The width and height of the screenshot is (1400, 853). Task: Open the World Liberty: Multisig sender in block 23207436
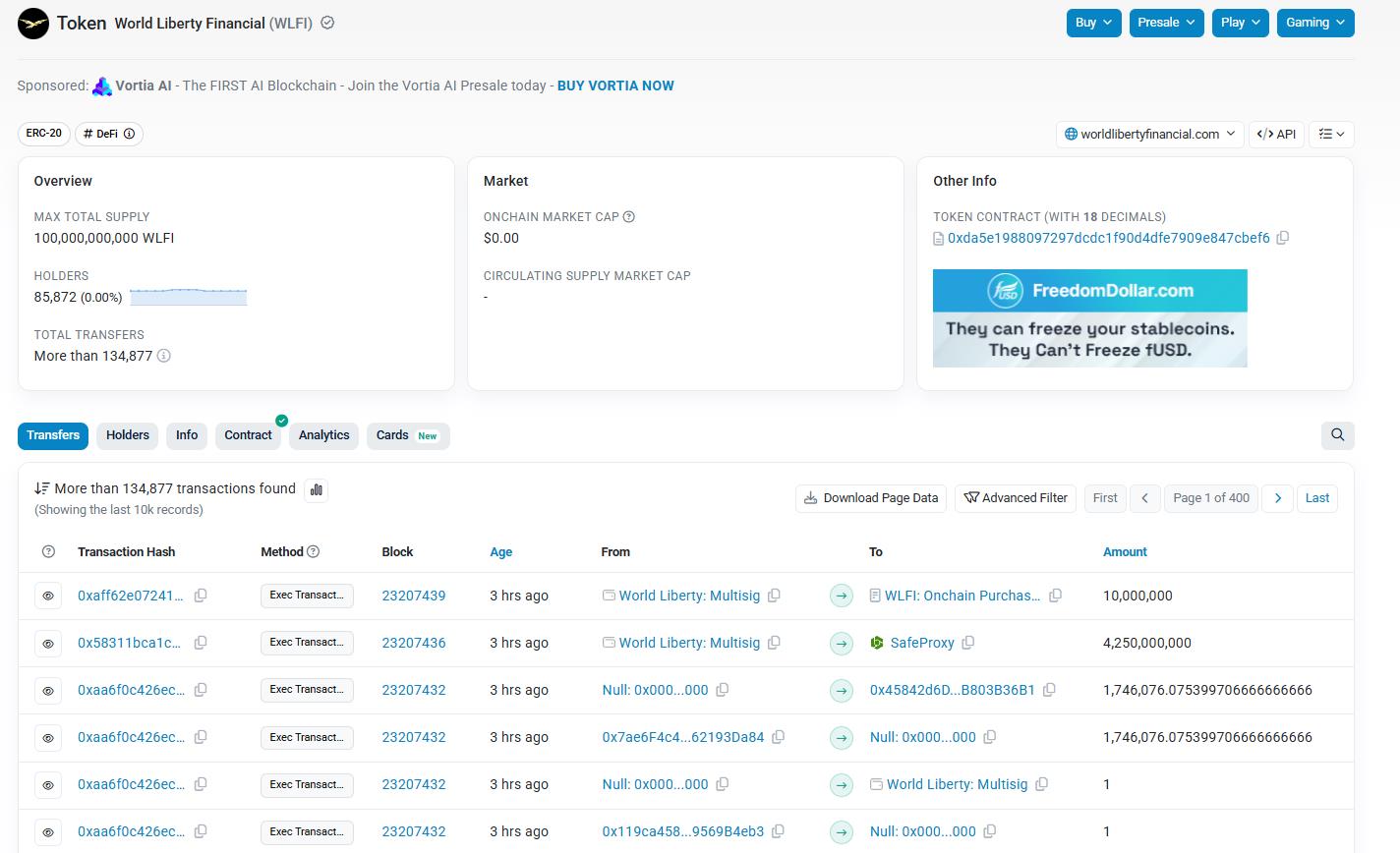tap(689, 643)
